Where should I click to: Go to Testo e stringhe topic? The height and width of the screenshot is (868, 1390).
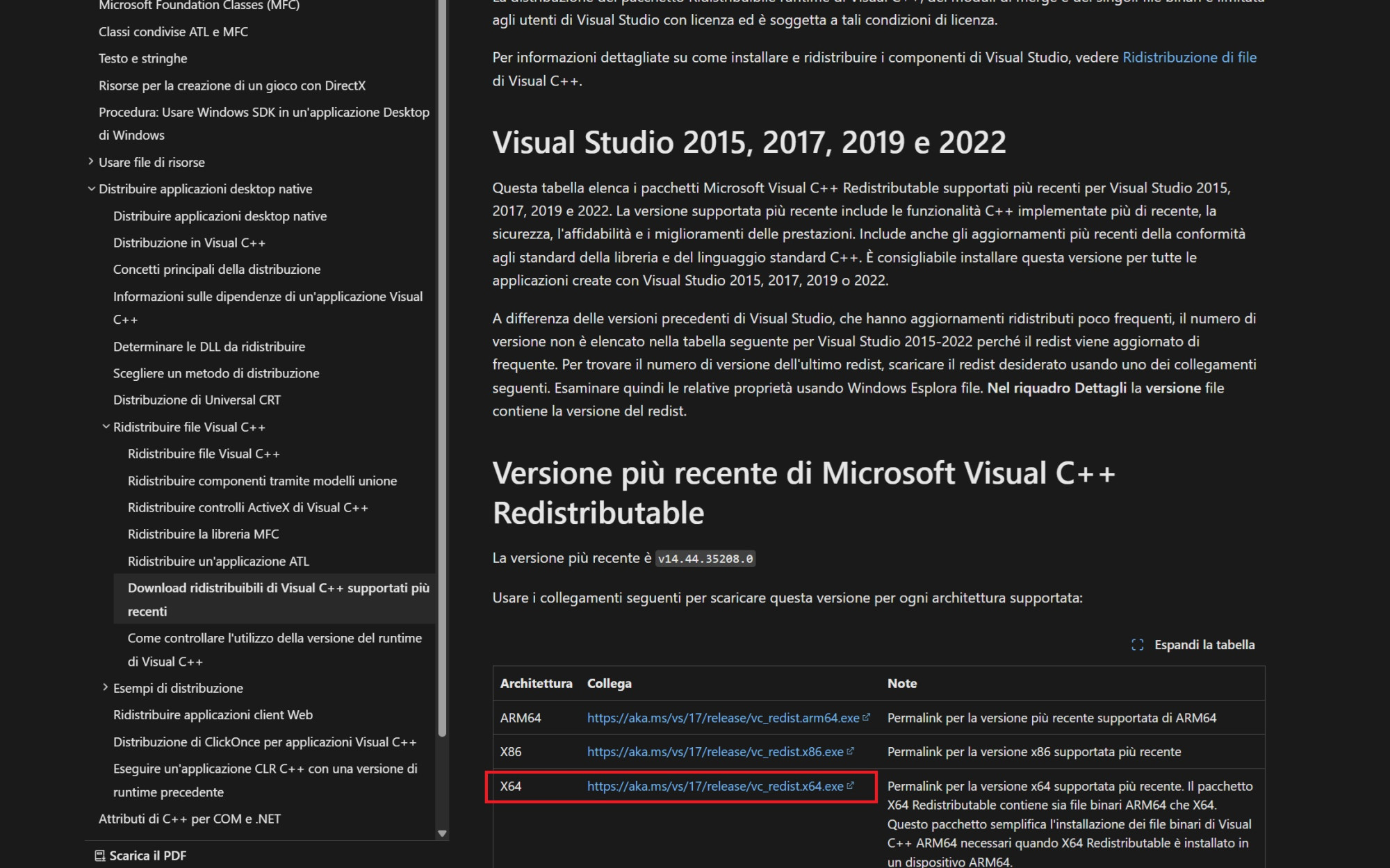[142, 58]
